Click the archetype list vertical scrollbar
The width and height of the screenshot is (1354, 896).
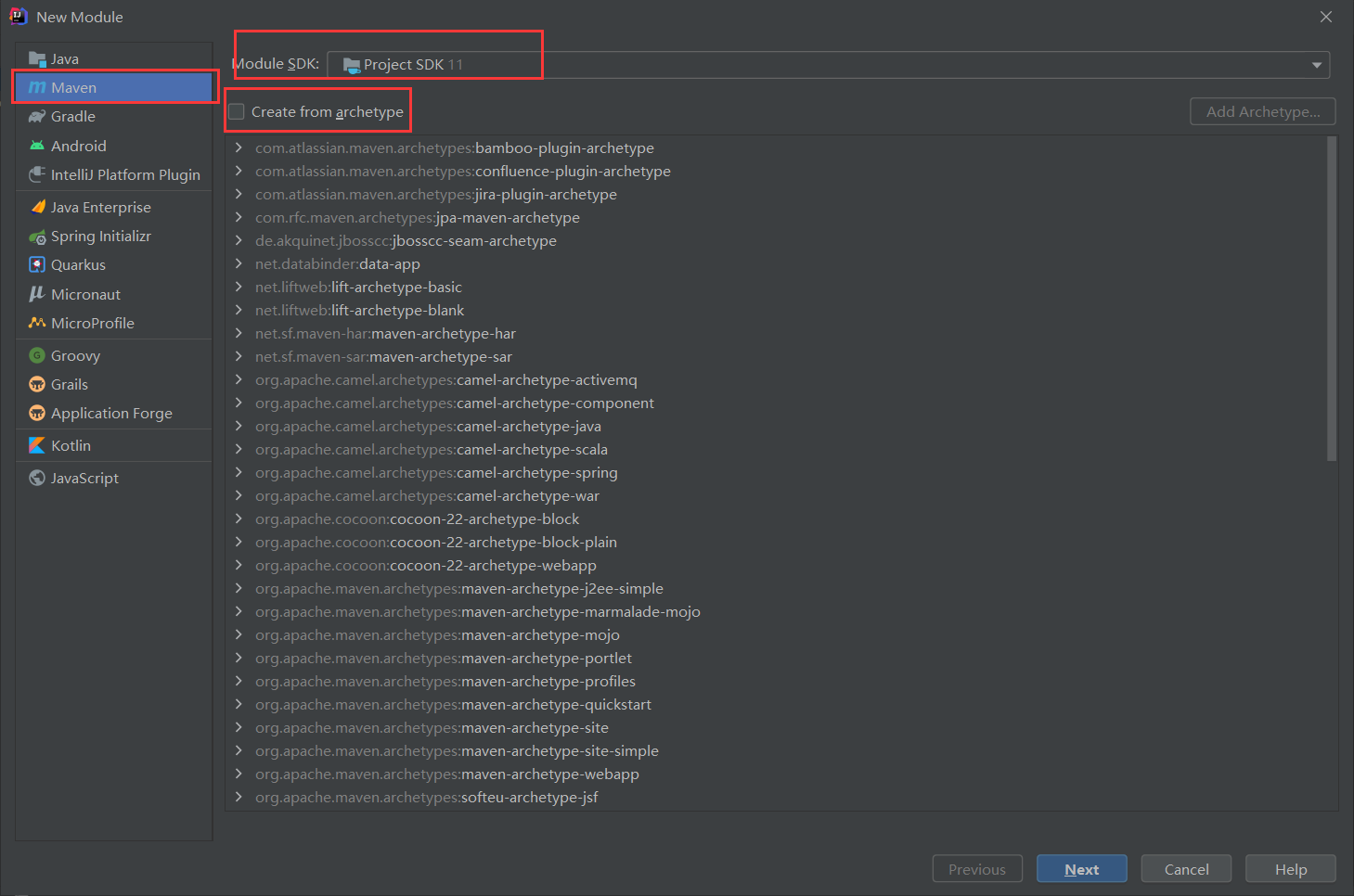1332,299
